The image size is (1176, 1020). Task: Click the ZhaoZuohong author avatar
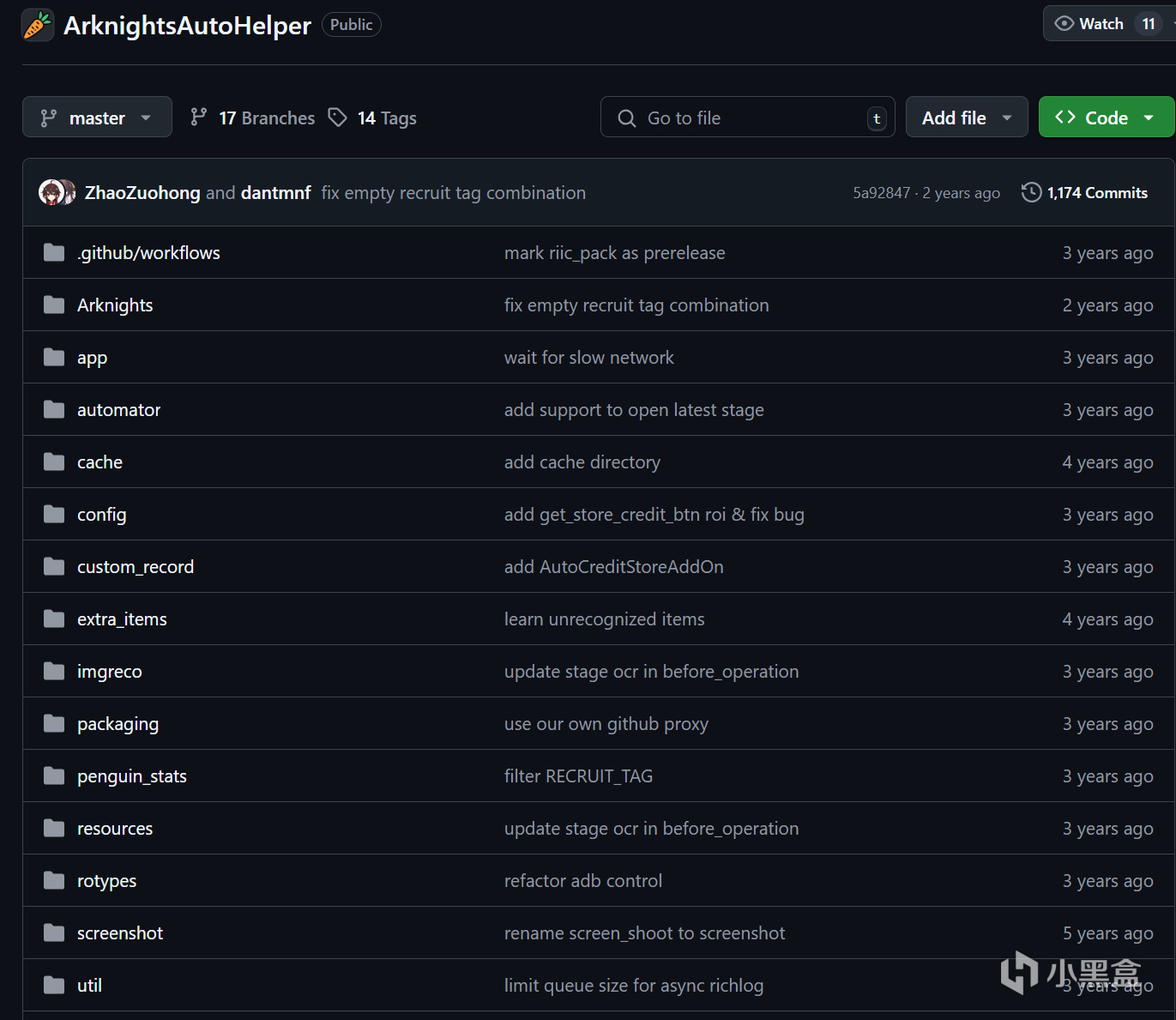point(51,192)
